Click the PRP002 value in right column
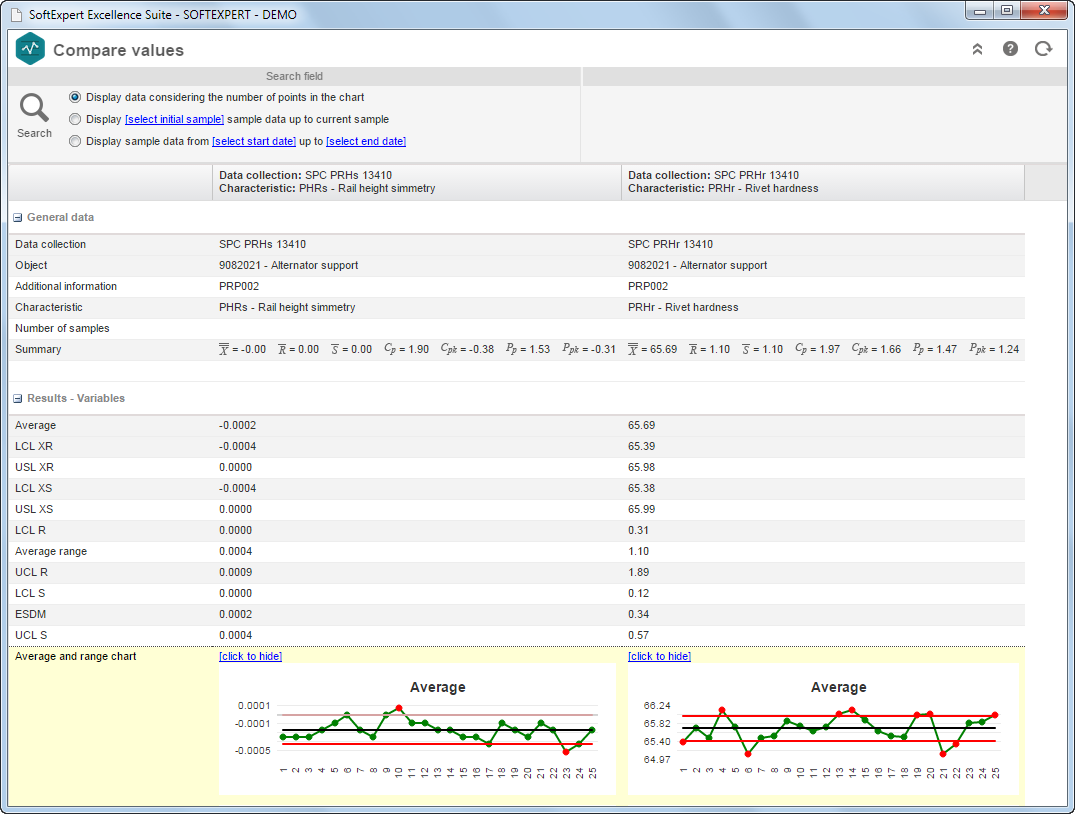Image resolution: width=1075 pixels, height=814 pixels. tap(648, 286)
